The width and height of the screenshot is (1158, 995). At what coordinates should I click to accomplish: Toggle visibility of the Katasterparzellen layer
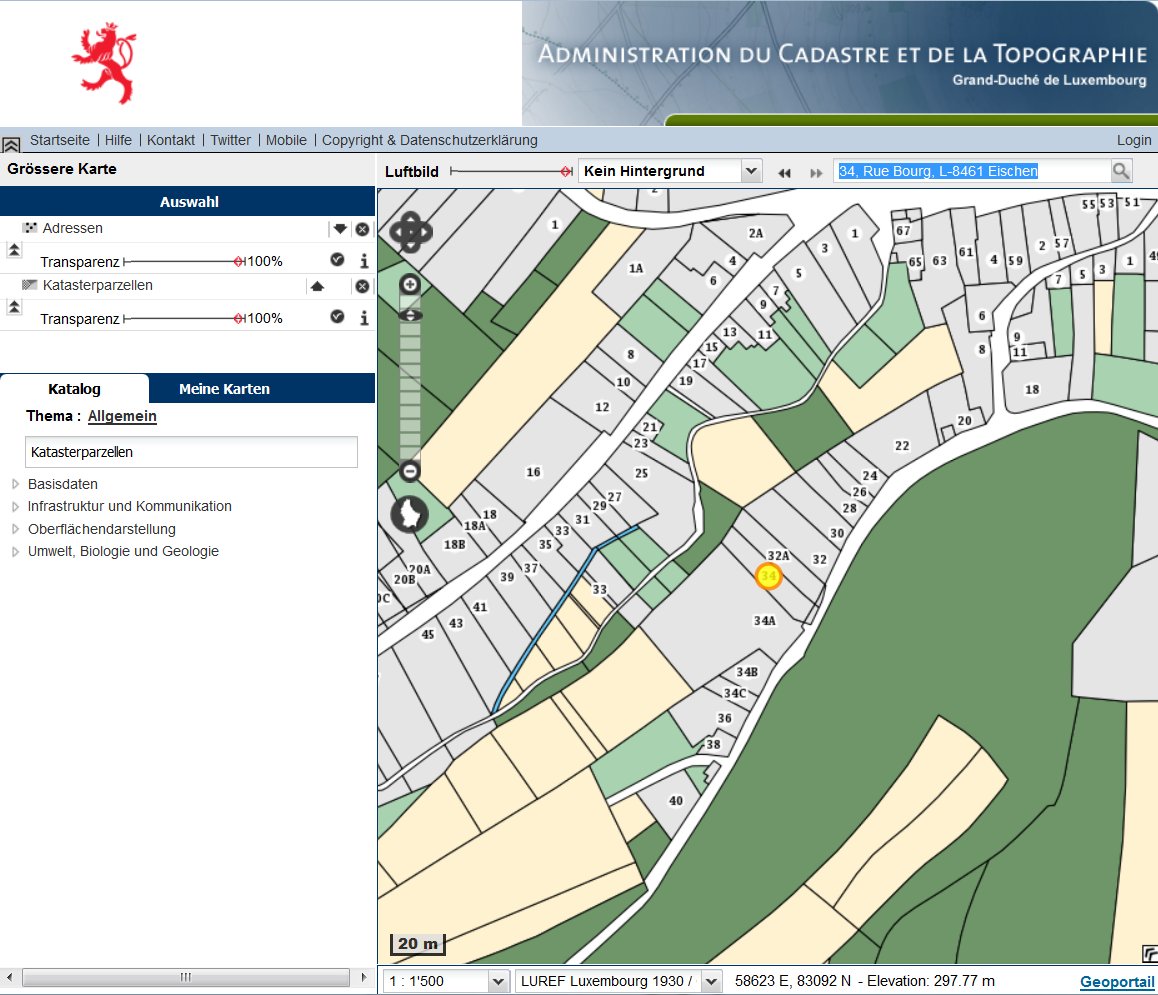pos(337,317)
